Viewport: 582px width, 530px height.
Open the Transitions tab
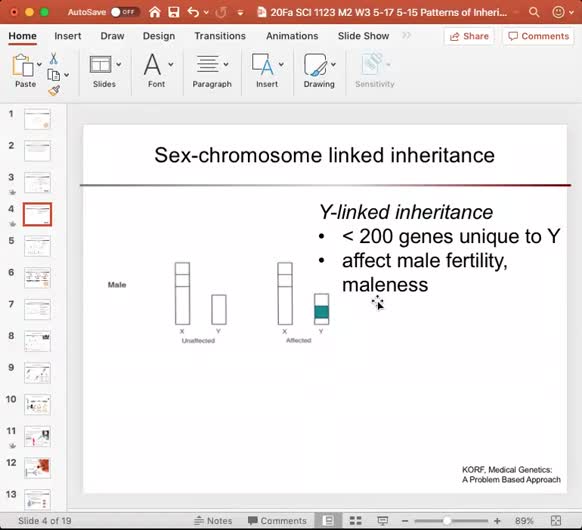(220, 36)
